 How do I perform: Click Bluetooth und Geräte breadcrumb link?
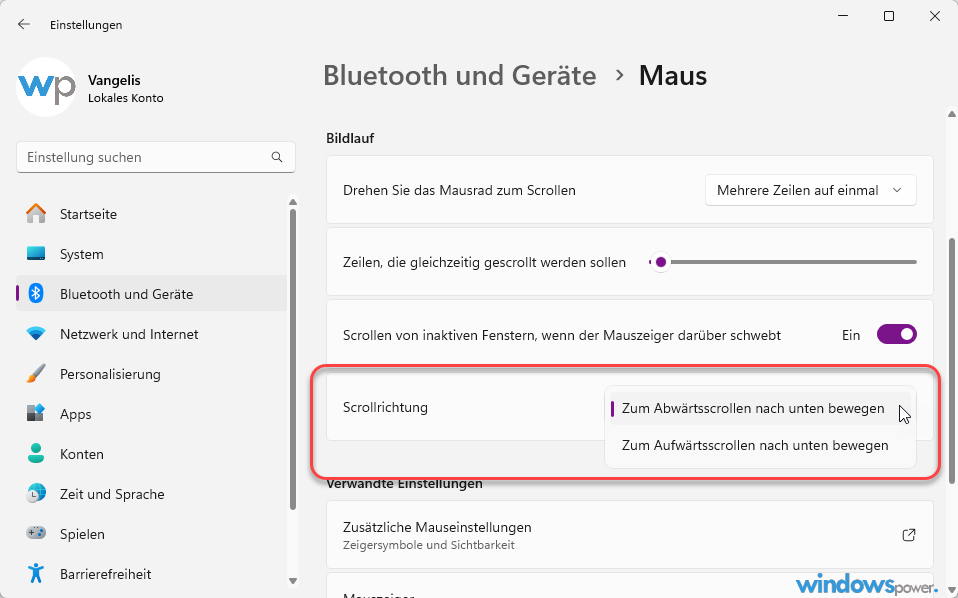pos(459,76)
